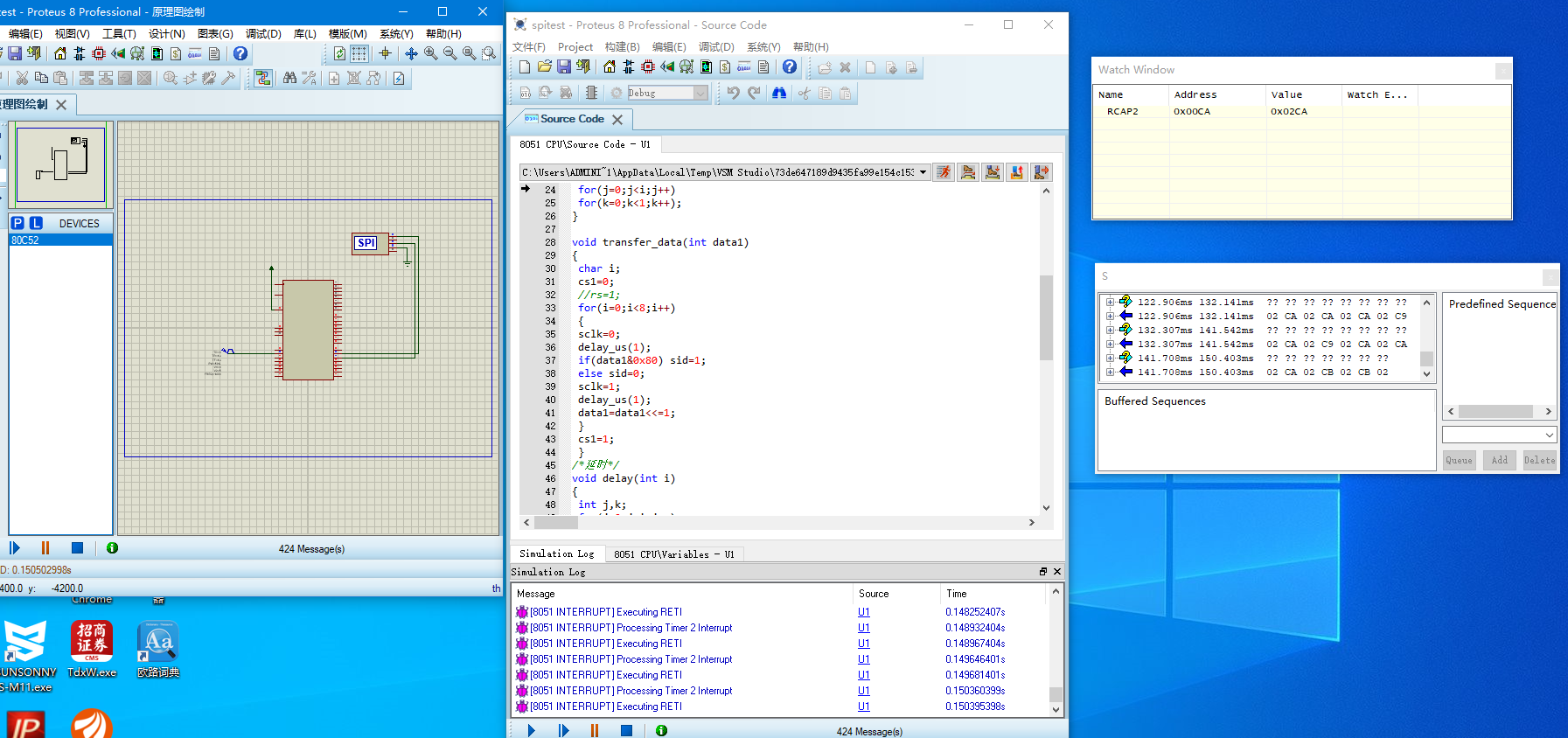Click Step Over debug icon
This screenshot has height=738, width=1568.
[x=968, y=172]
